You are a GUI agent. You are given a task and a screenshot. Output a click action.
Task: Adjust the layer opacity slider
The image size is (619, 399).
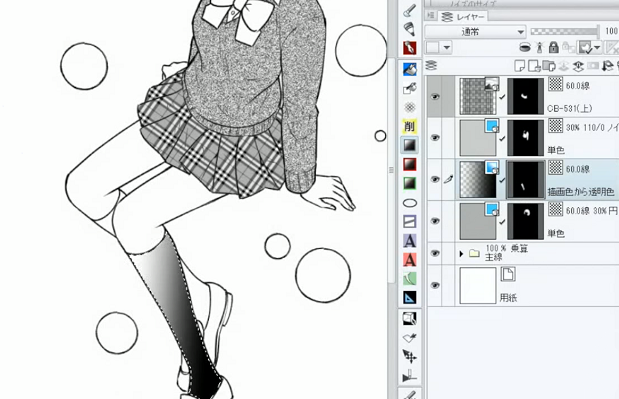pos(564,31)
